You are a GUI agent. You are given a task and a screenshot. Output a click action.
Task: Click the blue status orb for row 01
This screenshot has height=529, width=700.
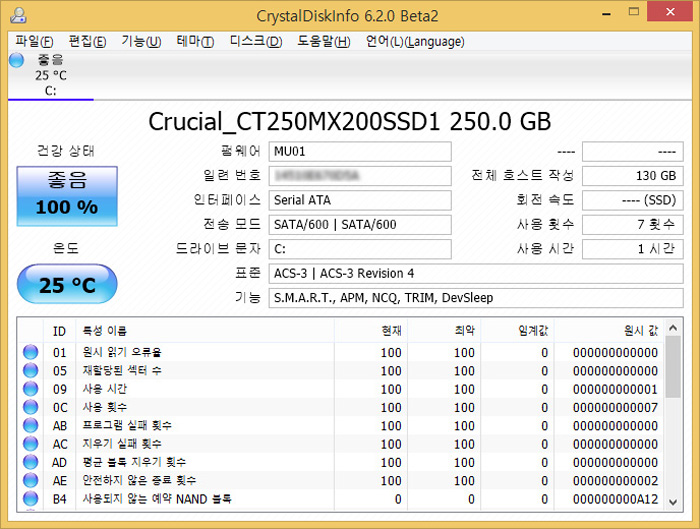(x=30, y=353)
